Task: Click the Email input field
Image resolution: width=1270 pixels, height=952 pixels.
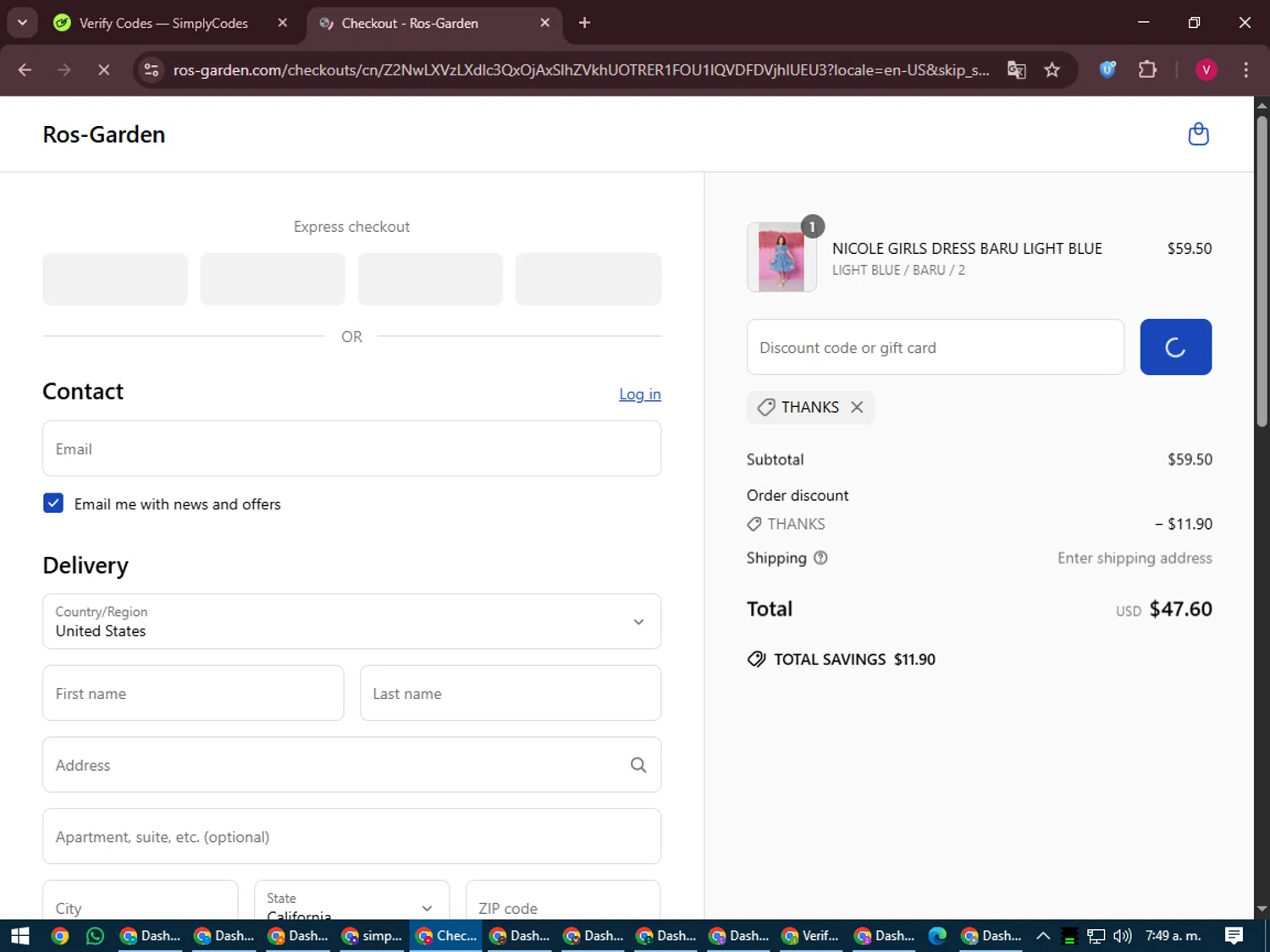Action: [x=351, y=448]
